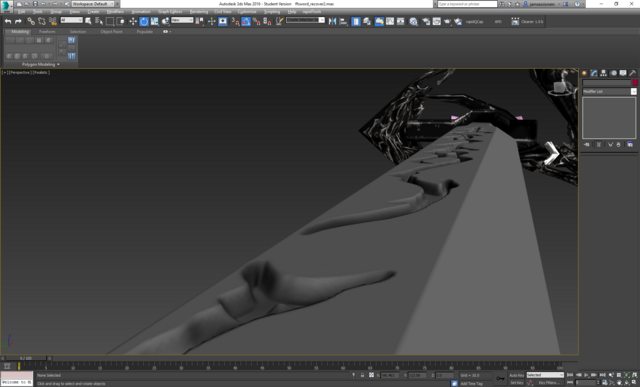Switch to the Motion command panel
Viewport: 640px width, 387px height.
point(613,73)
